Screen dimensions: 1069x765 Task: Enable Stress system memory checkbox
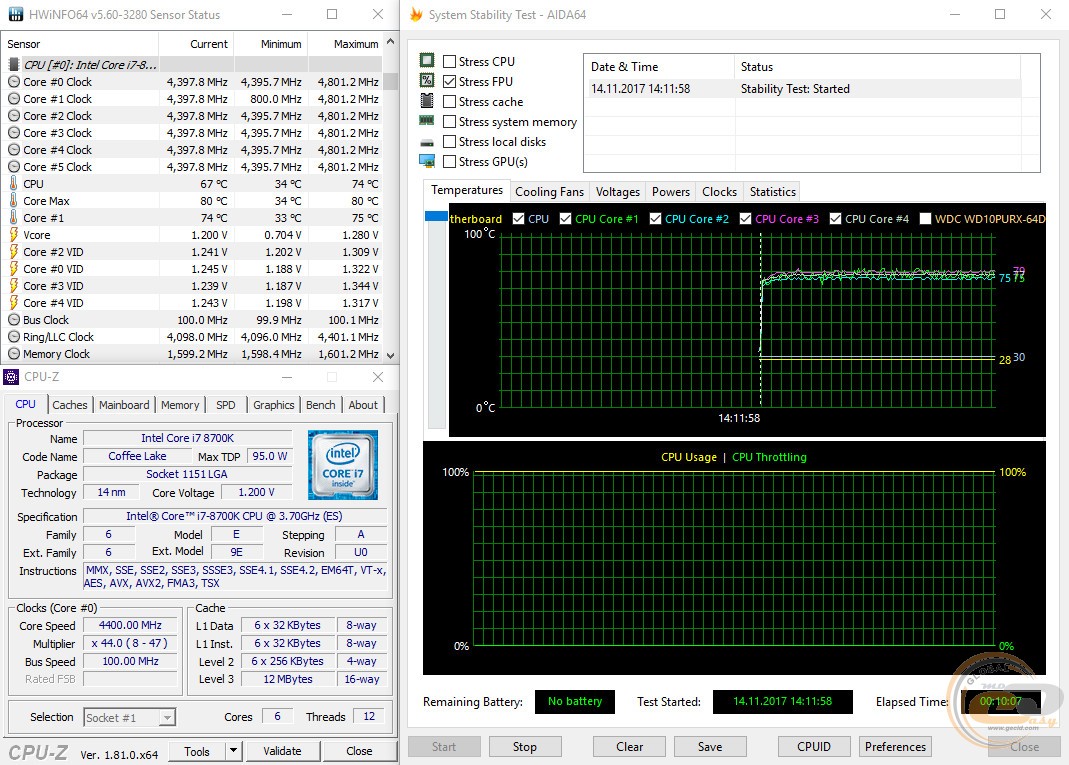449,121
